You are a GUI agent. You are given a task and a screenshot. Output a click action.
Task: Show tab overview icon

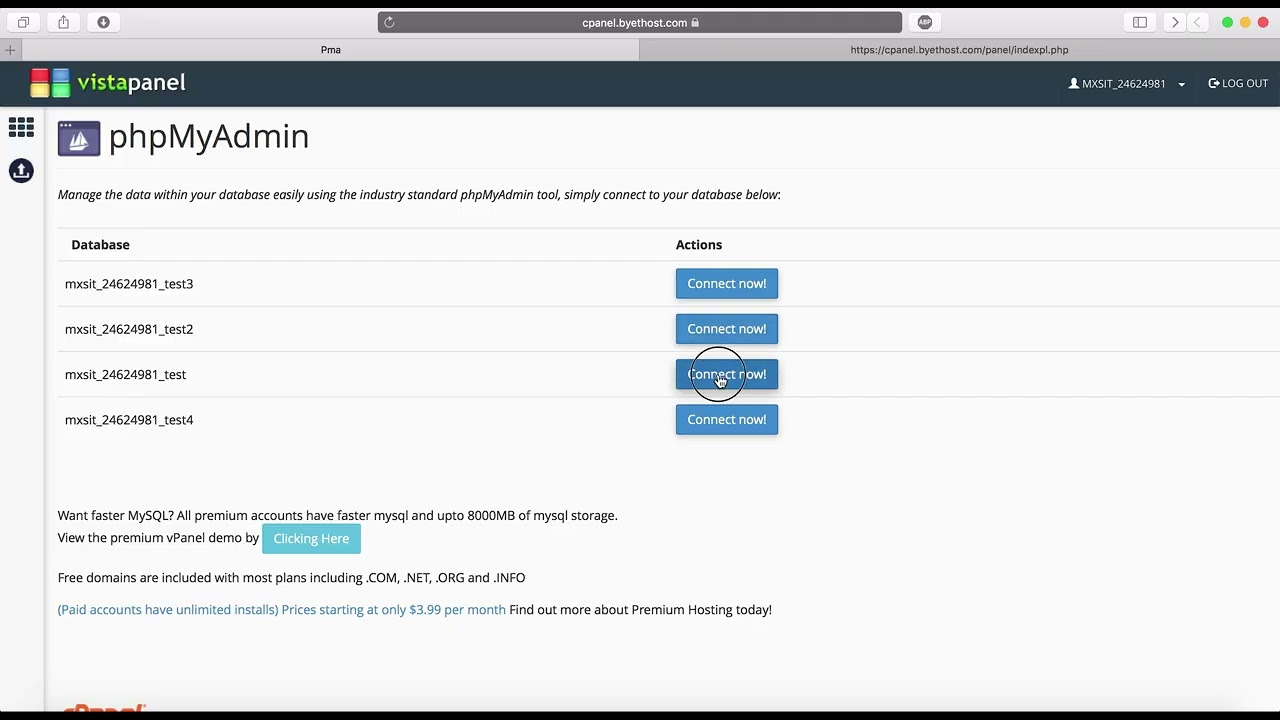(x=23, y=22)
